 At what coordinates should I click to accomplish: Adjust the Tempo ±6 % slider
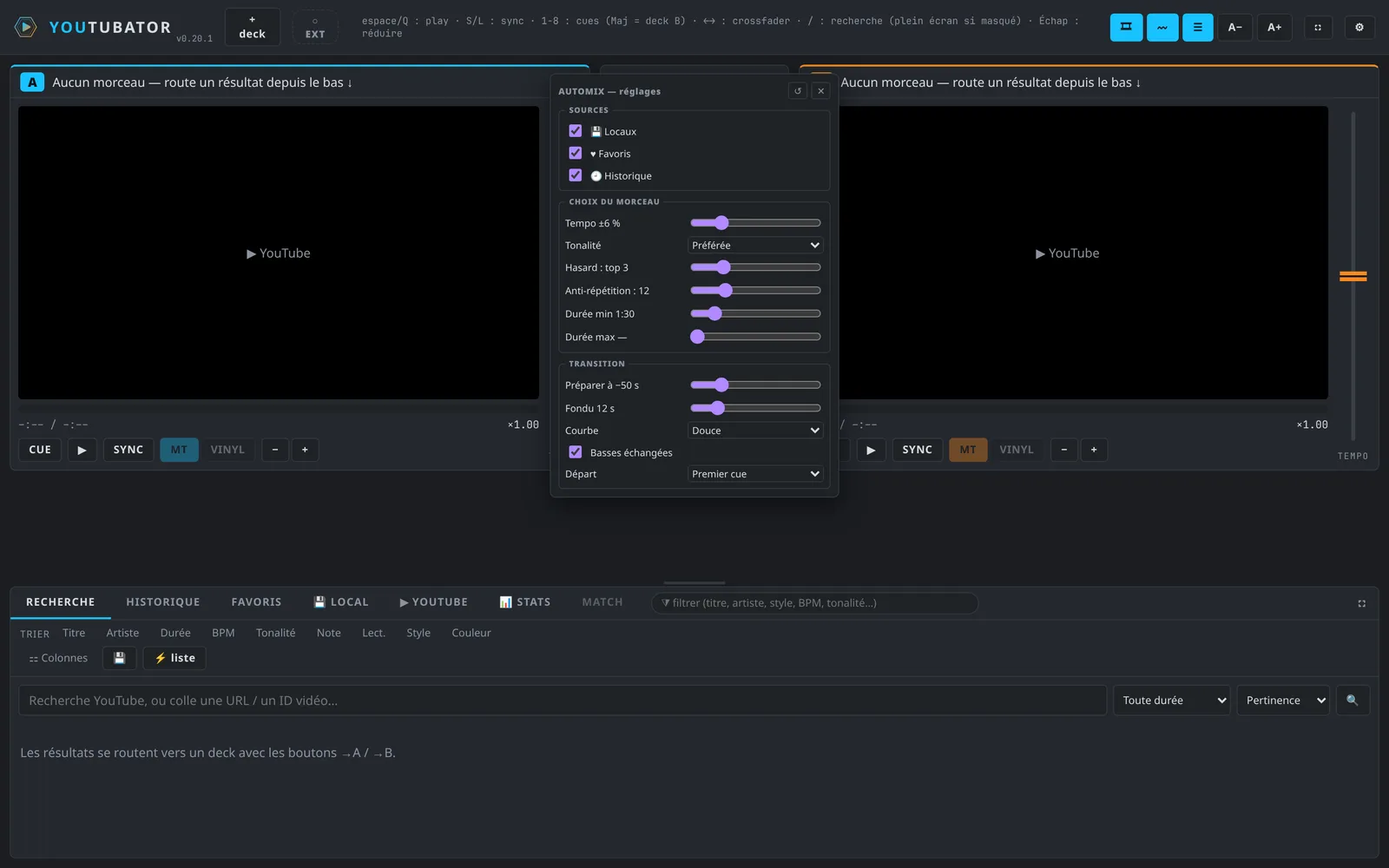tap(755, 223)
